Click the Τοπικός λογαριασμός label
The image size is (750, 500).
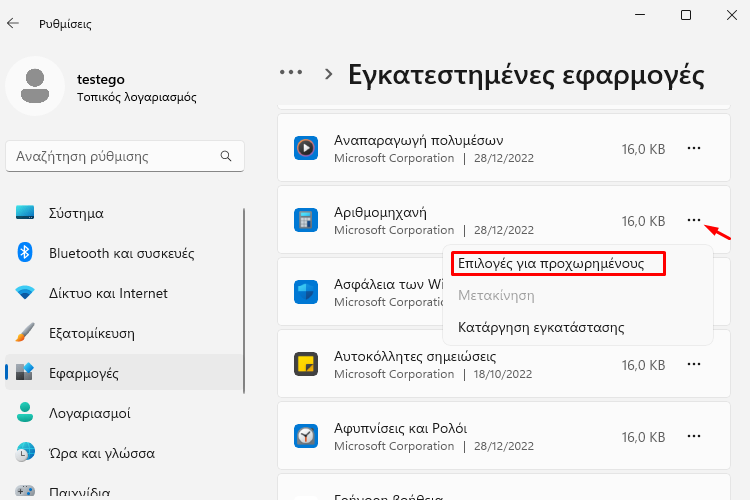[x=137, y=97]
